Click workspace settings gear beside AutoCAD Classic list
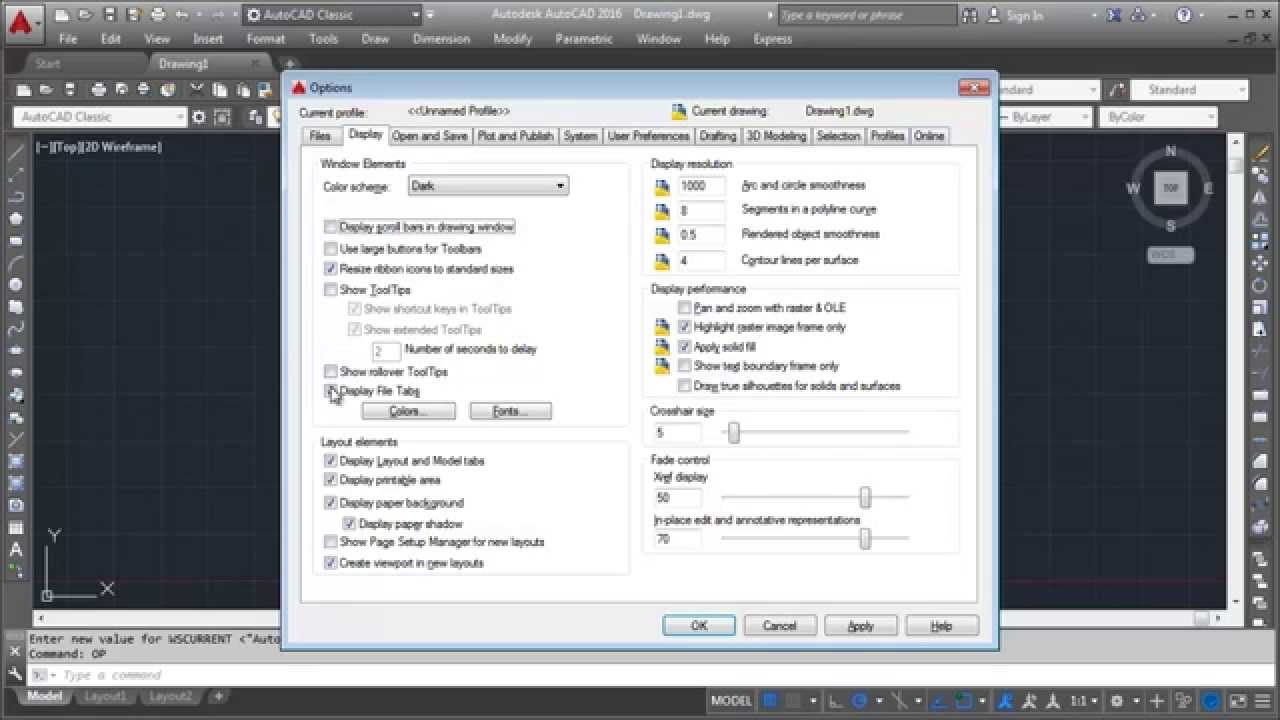 (198, 117)
